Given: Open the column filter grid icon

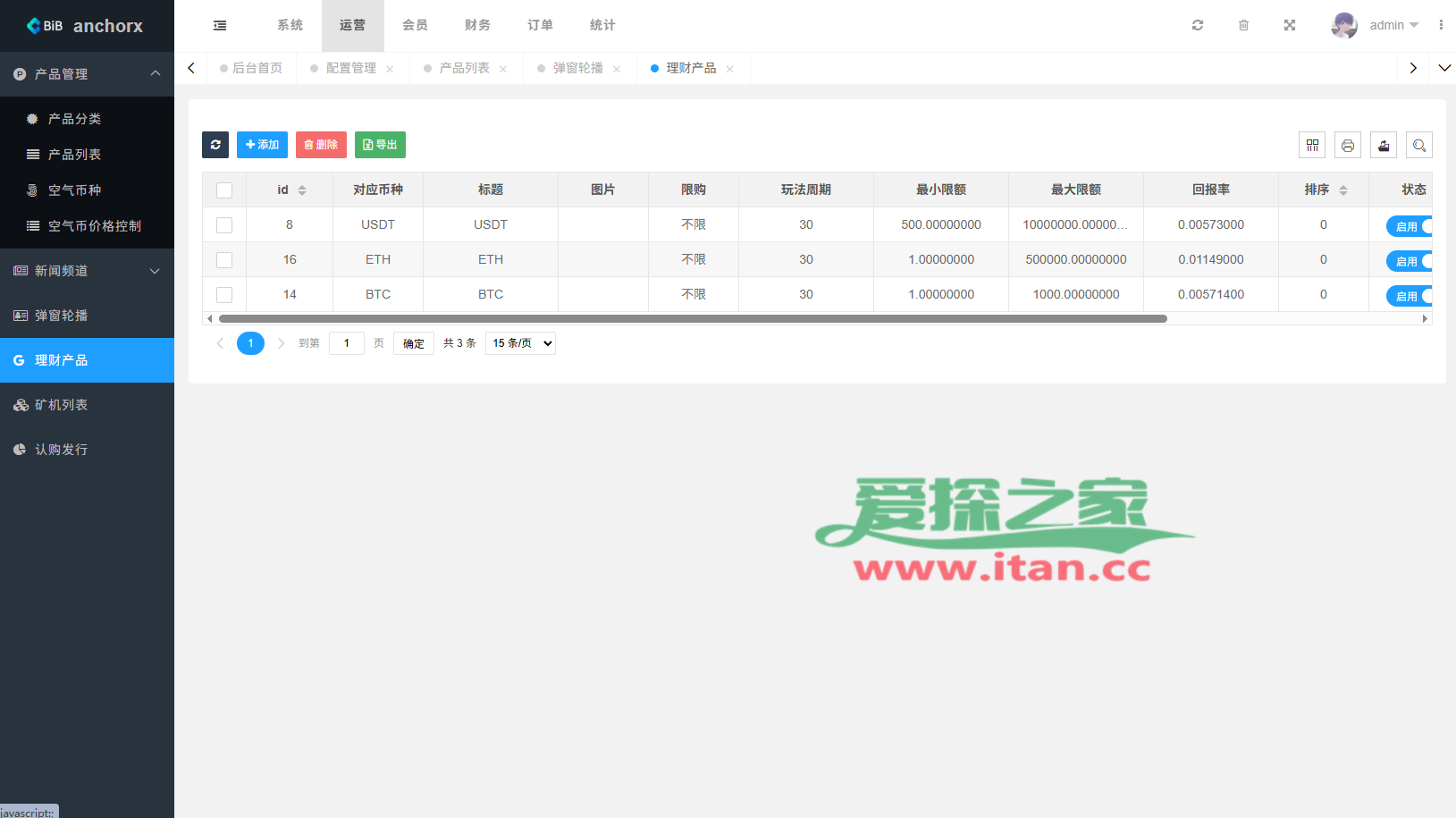Looking at the screenshot, I should [x=1312, y=145].
